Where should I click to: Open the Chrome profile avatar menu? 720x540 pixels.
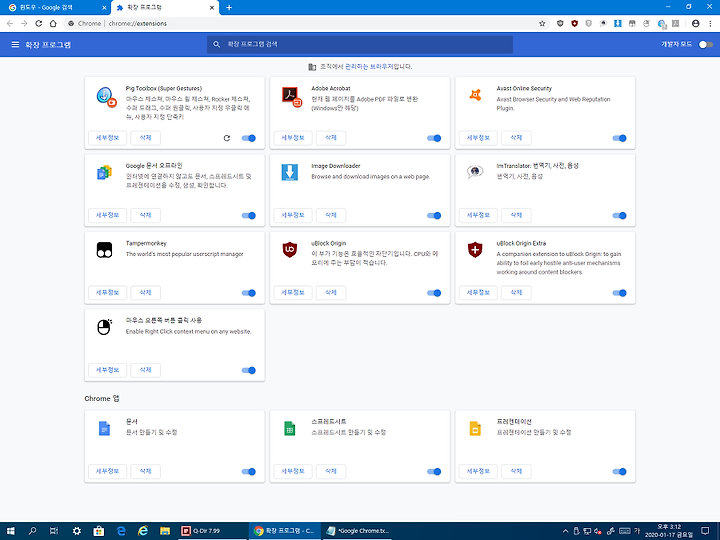coord(696,23)
